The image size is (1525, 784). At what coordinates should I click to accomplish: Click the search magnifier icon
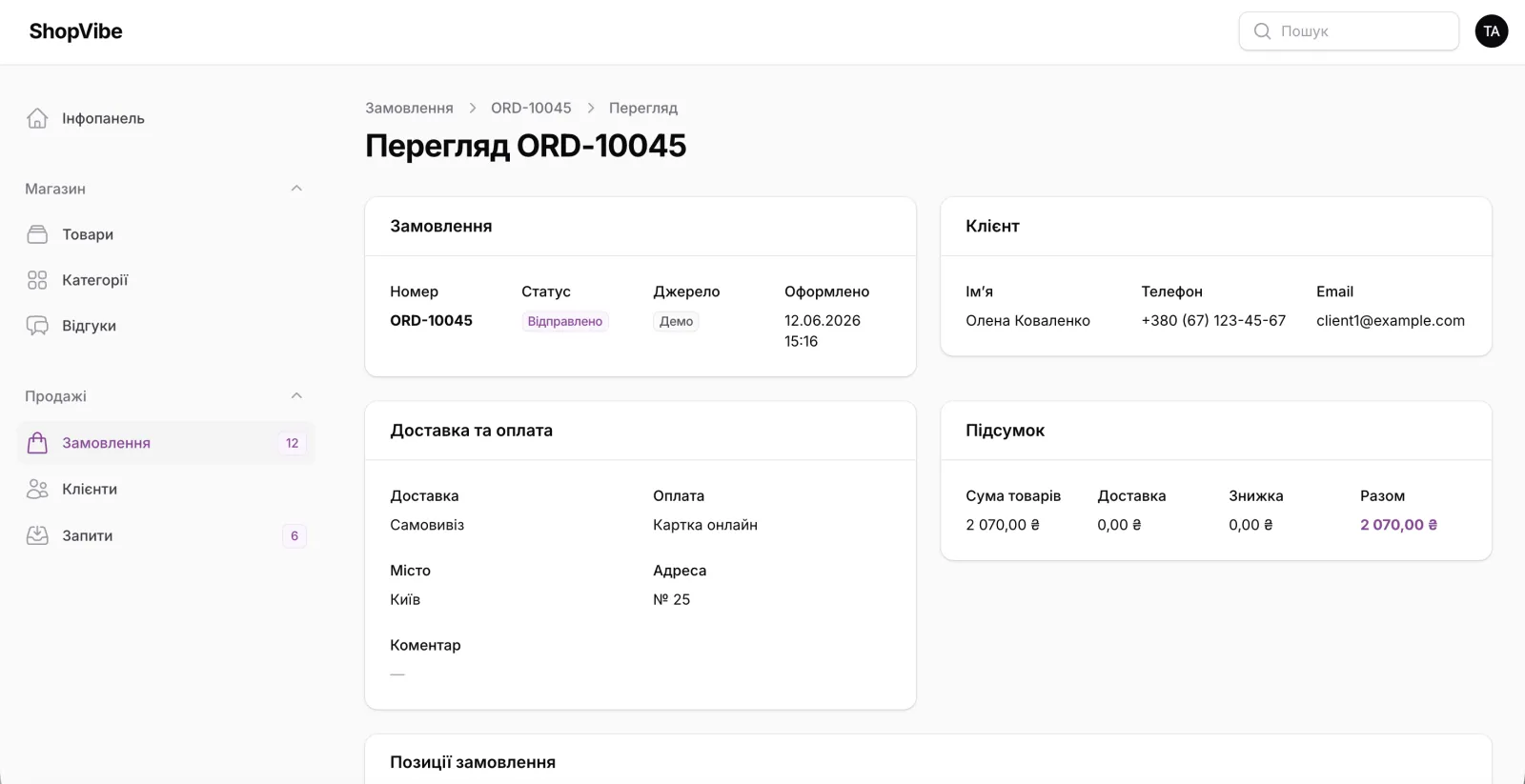(1262, 31)
